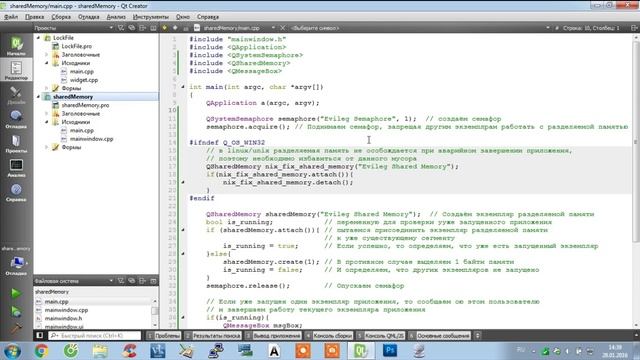Collapse Исходники folder under LockFile
Image resolution: width=640 pixels, height=360 pixels.
(x=47, y=63)
